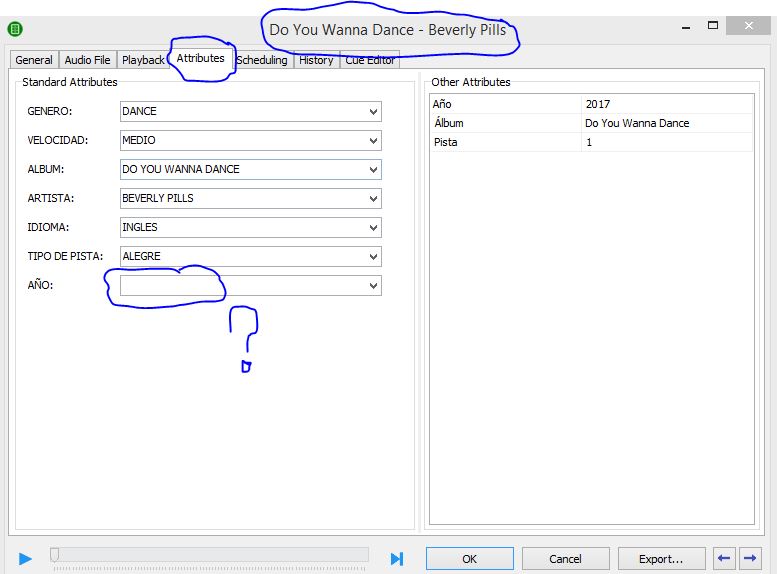Expand the ARTISTA combo box

373,199
